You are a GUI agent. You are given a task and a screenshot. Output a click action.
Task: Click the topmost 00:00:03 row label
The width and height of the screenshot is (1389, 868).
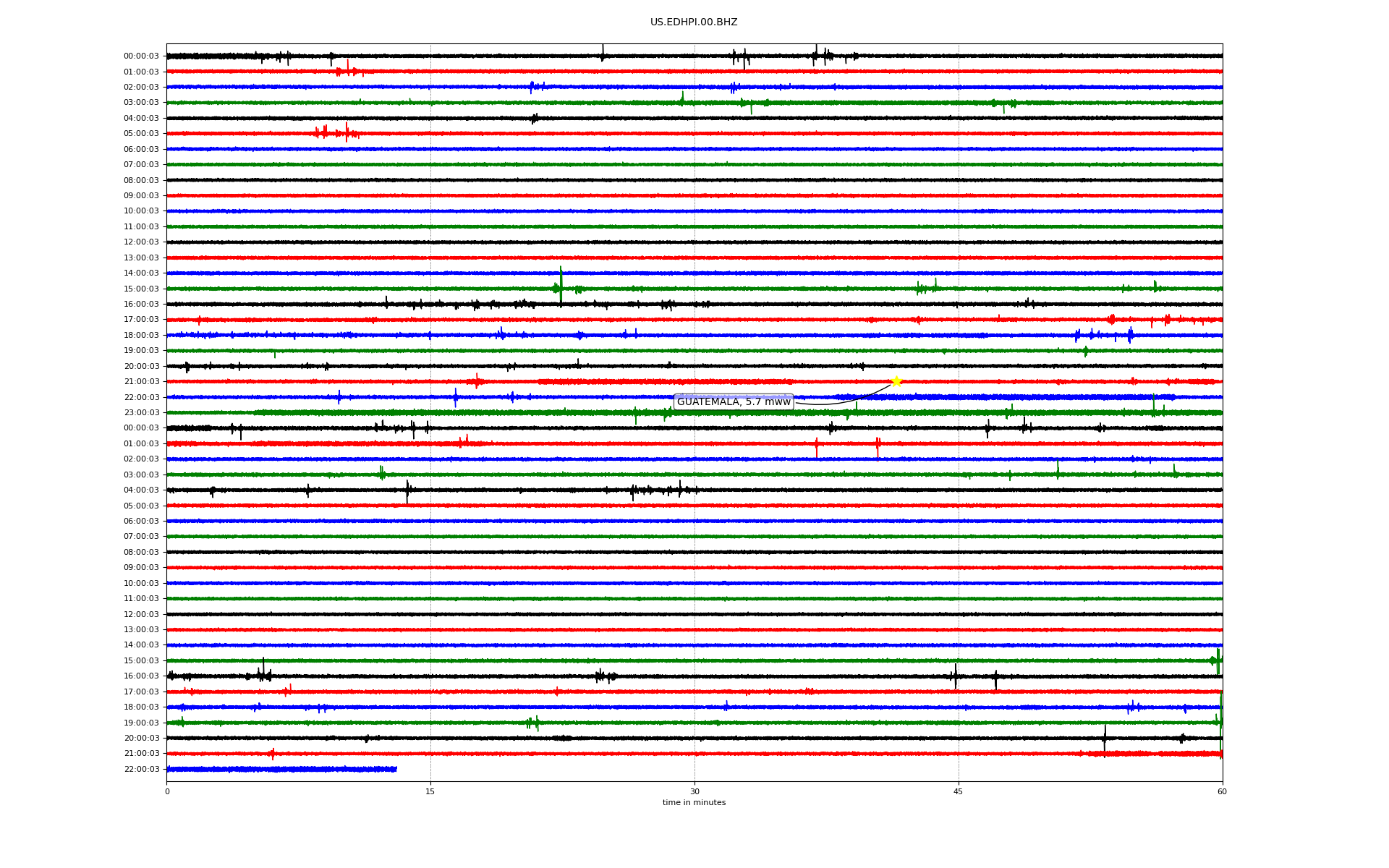141,56
